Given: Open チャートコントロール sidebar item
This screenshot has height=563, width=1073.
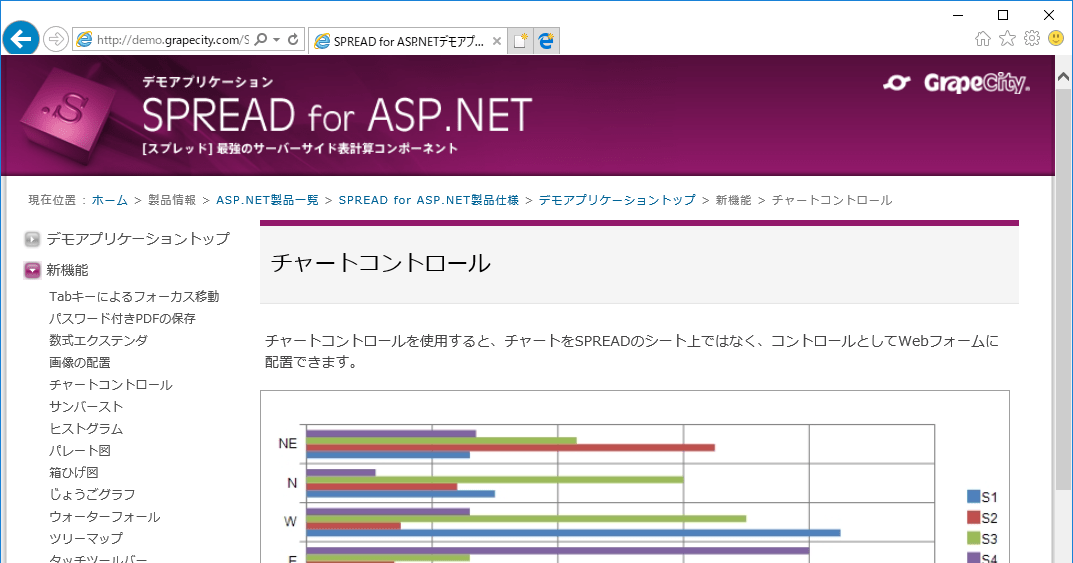Looking at the screenshot, I should click(x=110, y=384).
